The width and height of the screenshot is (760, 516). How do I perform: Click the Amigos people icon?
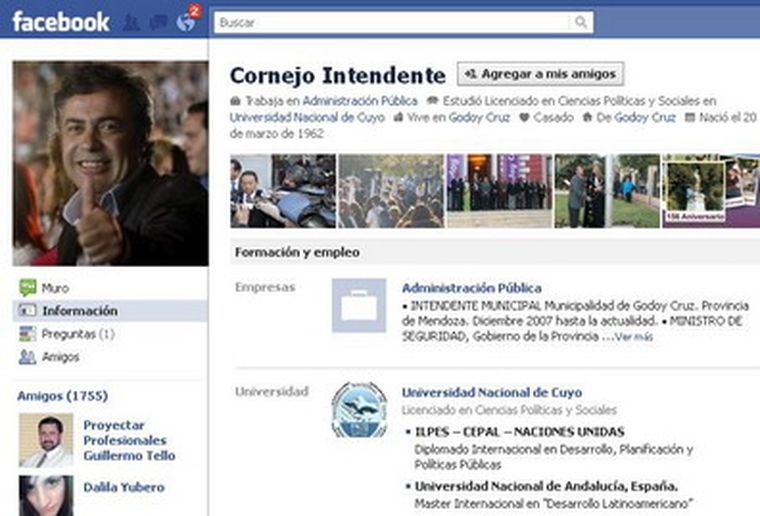[x=27, y=357]
